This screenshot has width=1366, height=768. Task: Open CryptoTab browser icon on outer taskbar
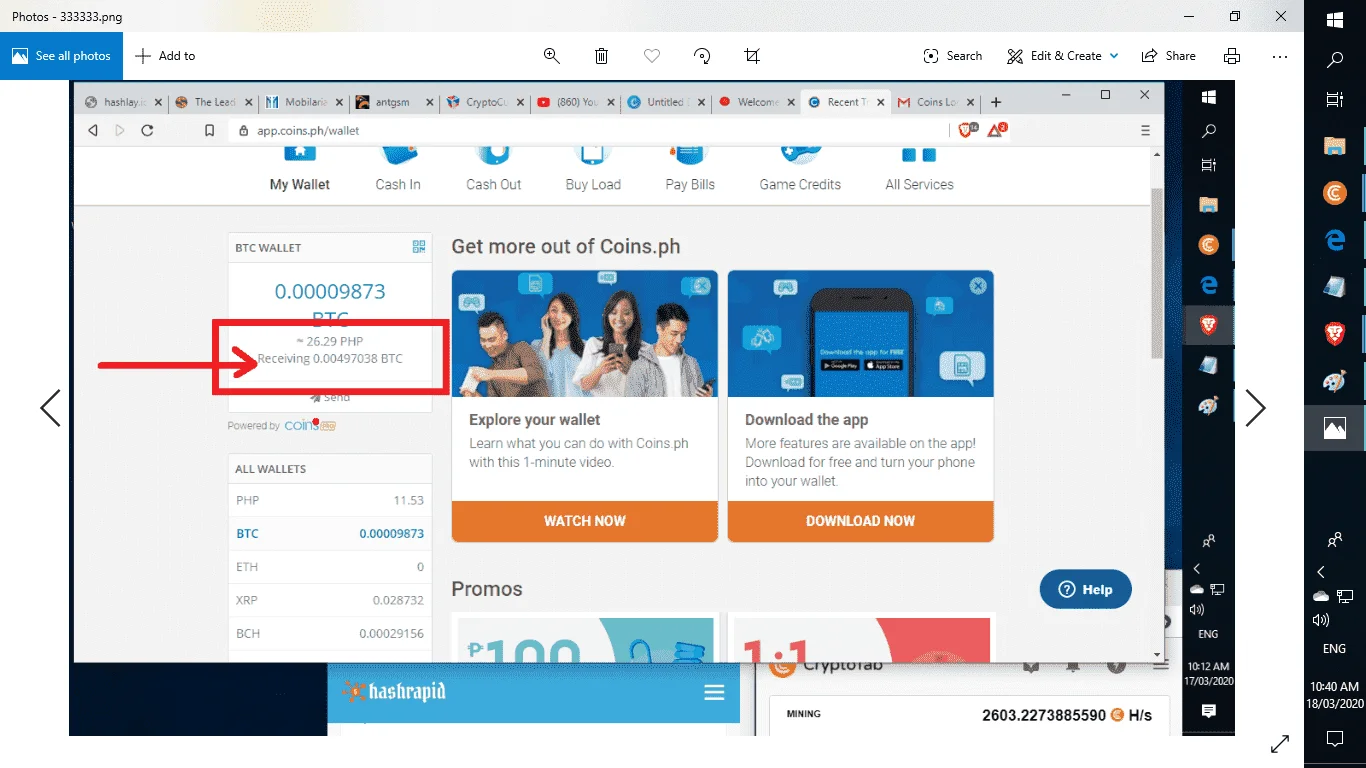[1335, 193]
